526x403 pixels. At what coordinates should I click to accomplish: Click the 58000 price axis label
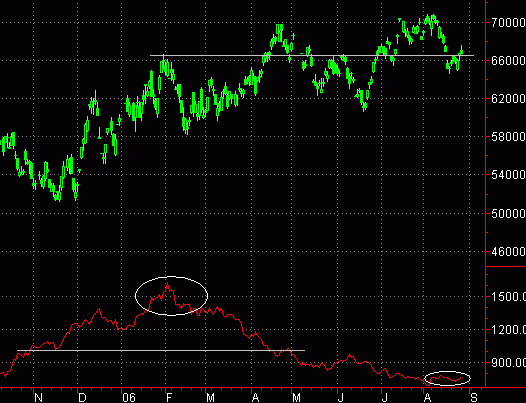508,137
